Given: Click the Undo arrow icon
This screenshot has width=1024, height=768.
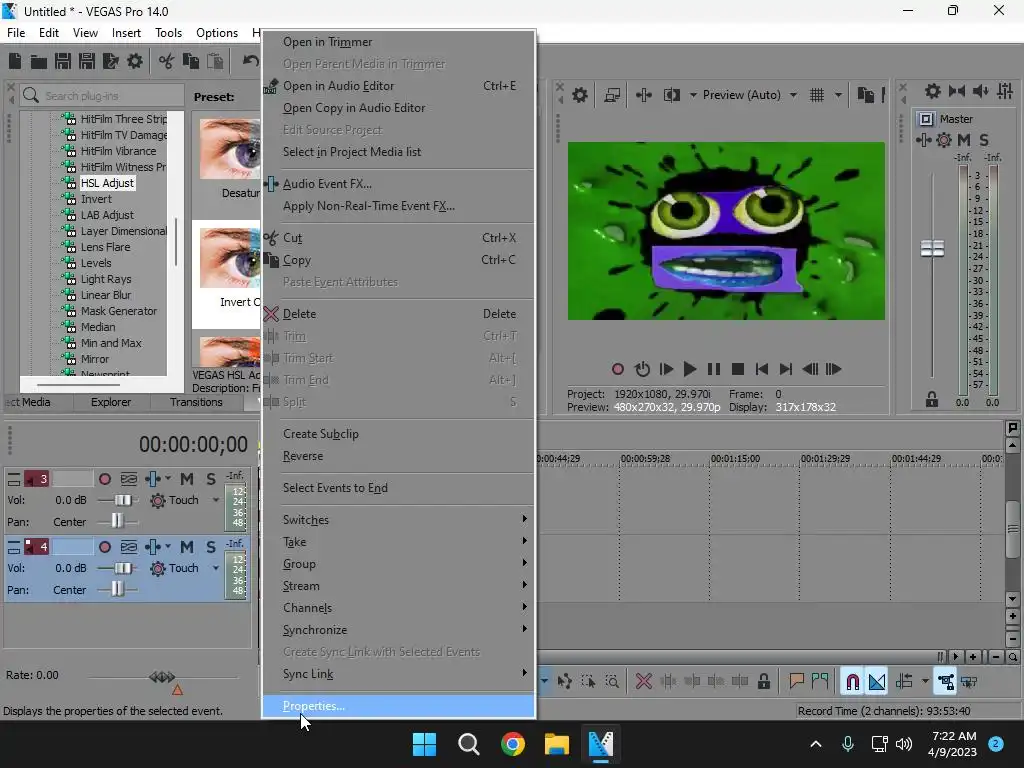Looking at the screenshot, I should 250,61.
